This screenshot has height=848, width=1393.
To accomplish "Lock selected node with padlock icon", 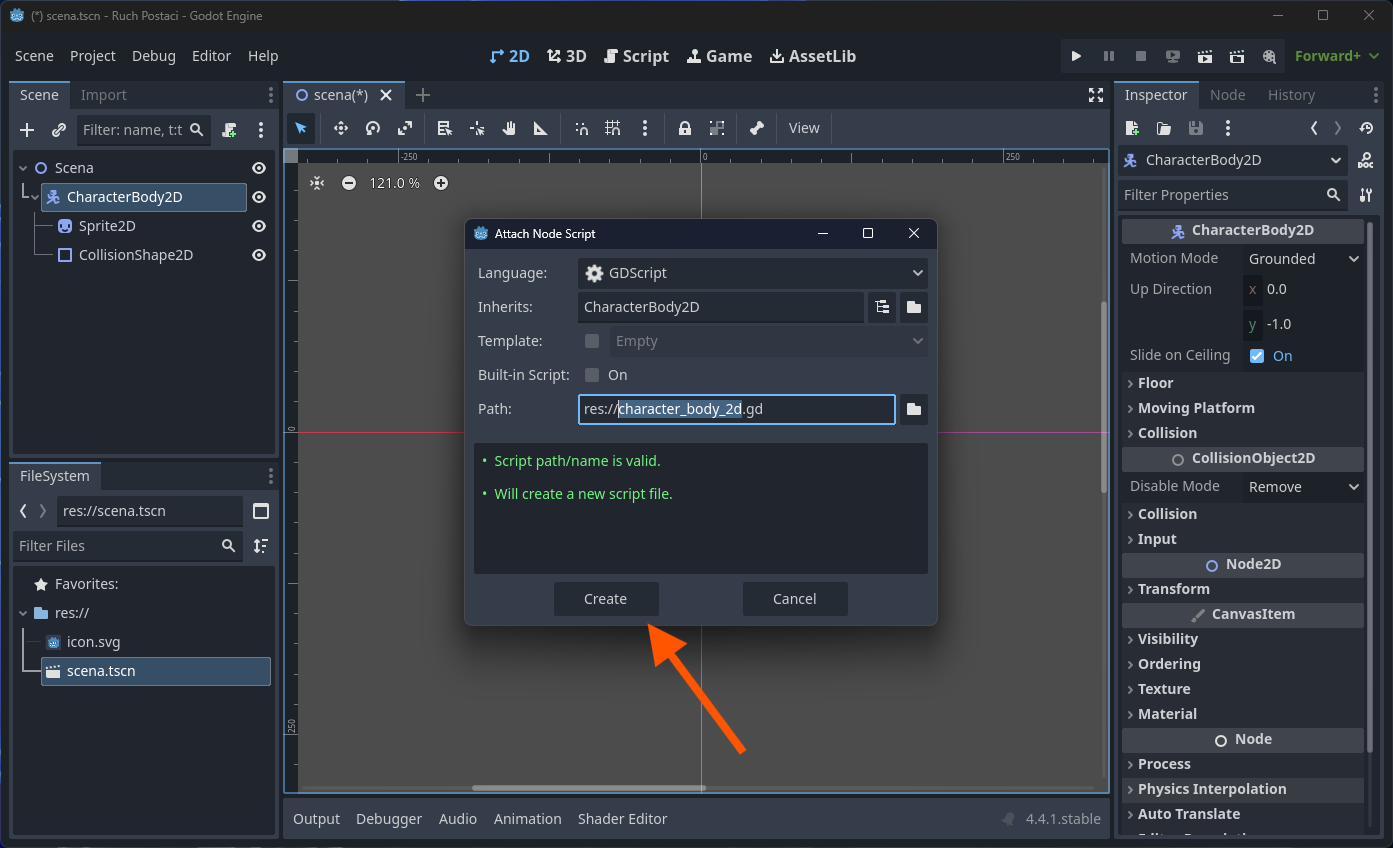I will [x=685, y=128].
